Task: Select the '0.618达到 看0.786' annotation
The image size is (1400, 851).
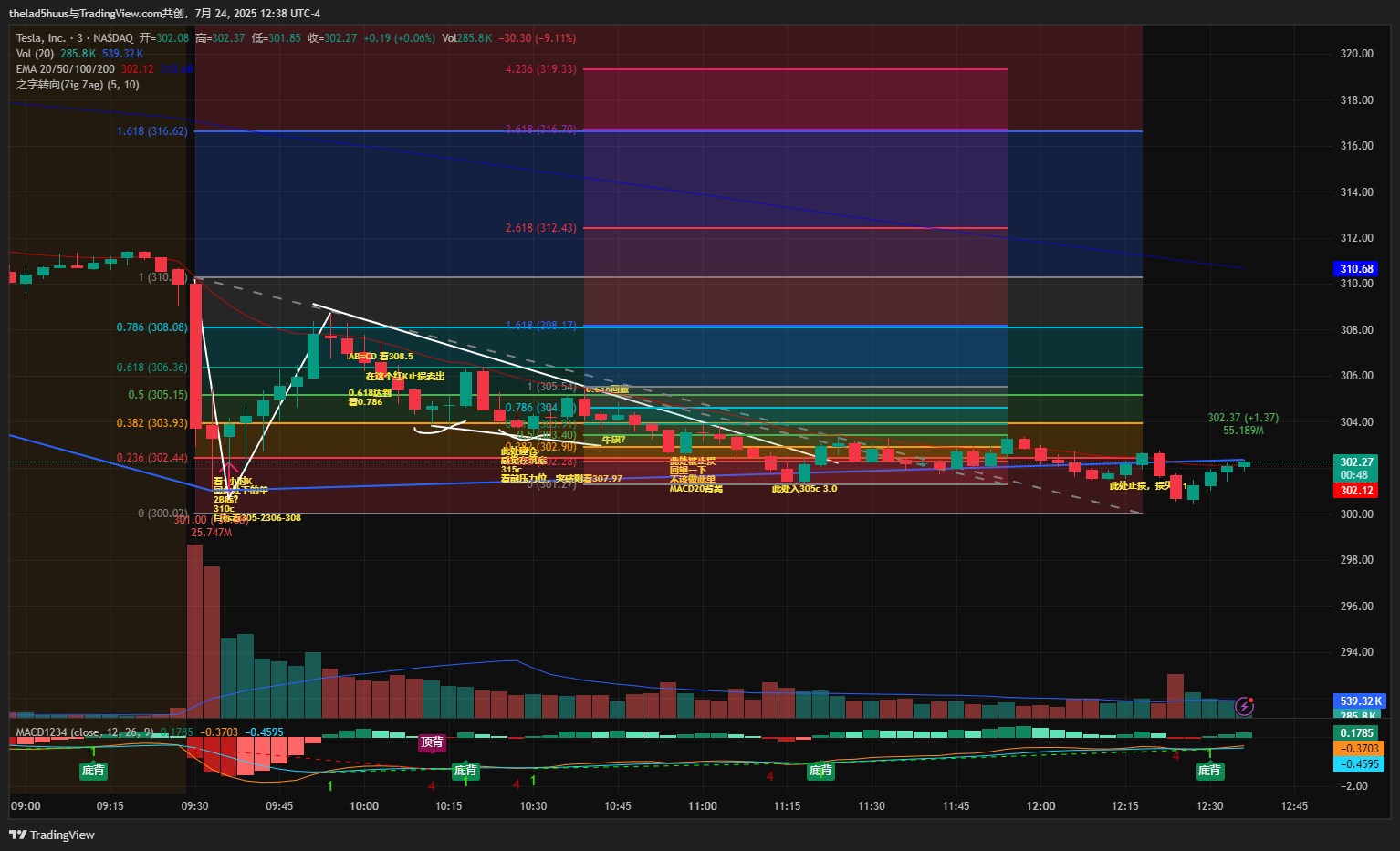Action: point(369,398)
